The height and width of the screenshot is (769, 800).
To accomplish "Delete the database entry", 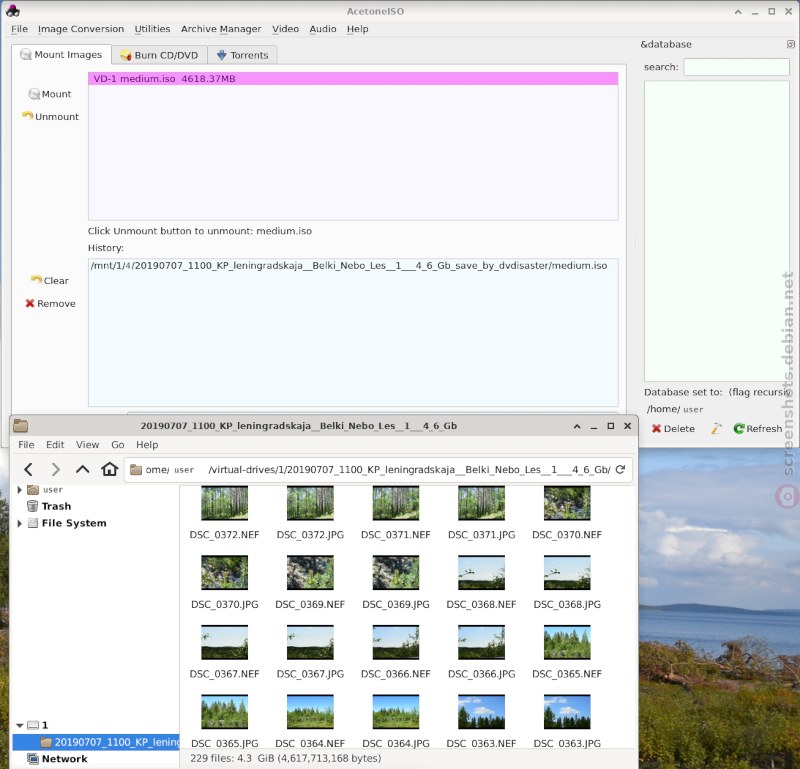I will pos(673,429).
